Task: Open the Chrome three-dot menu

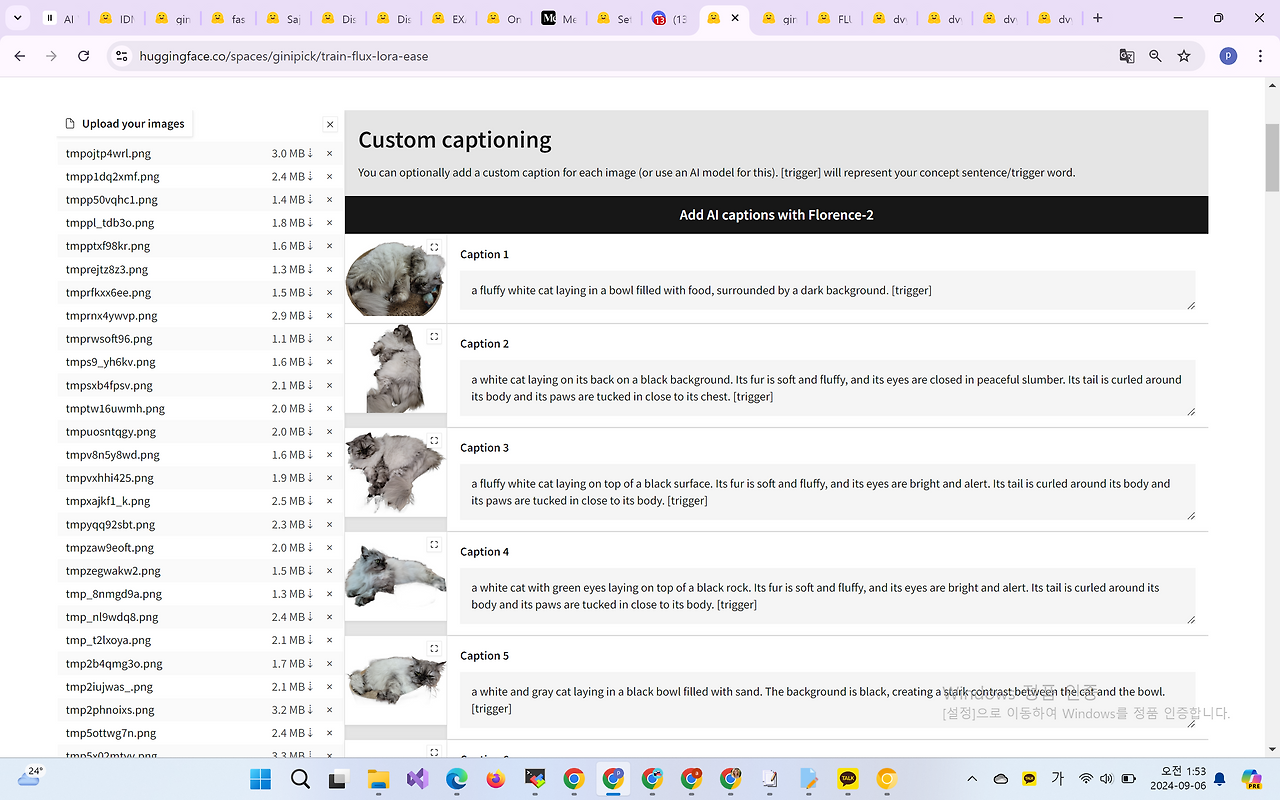Action: click(x=1260, y=56)
